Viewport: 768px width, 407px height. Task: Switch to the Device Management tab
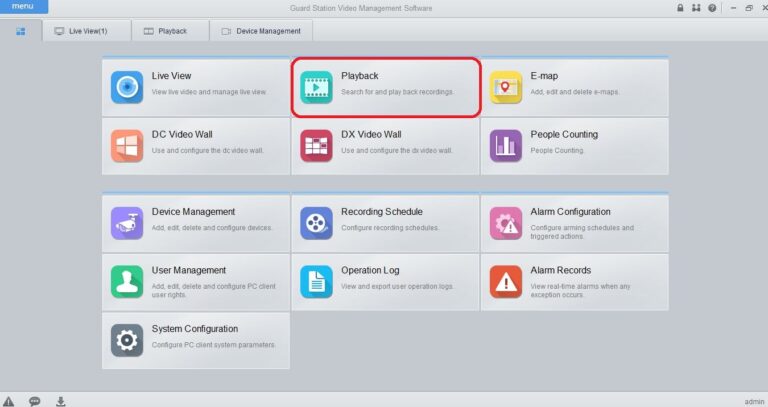[260, 31]
